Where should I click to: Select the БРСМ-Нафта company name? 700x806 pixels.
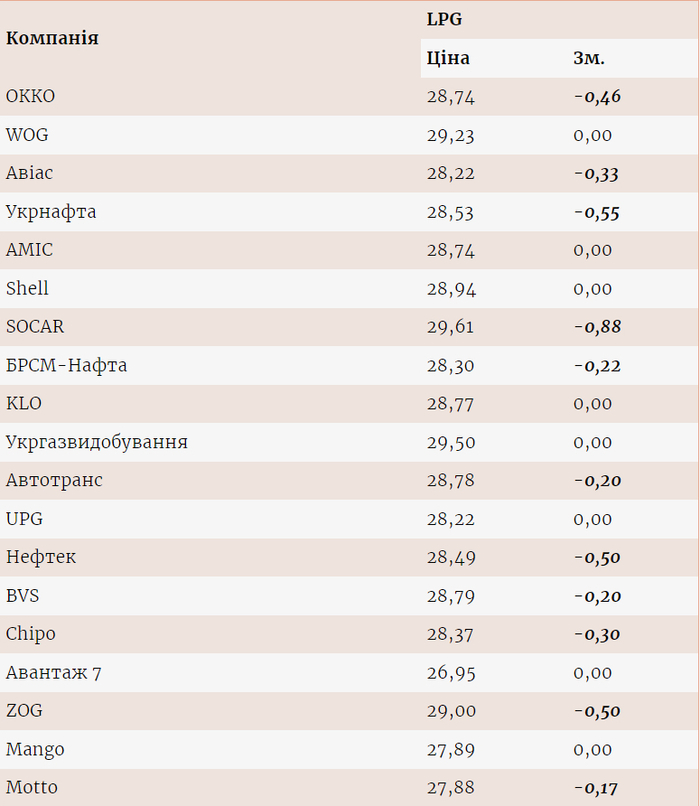(67, 366)
